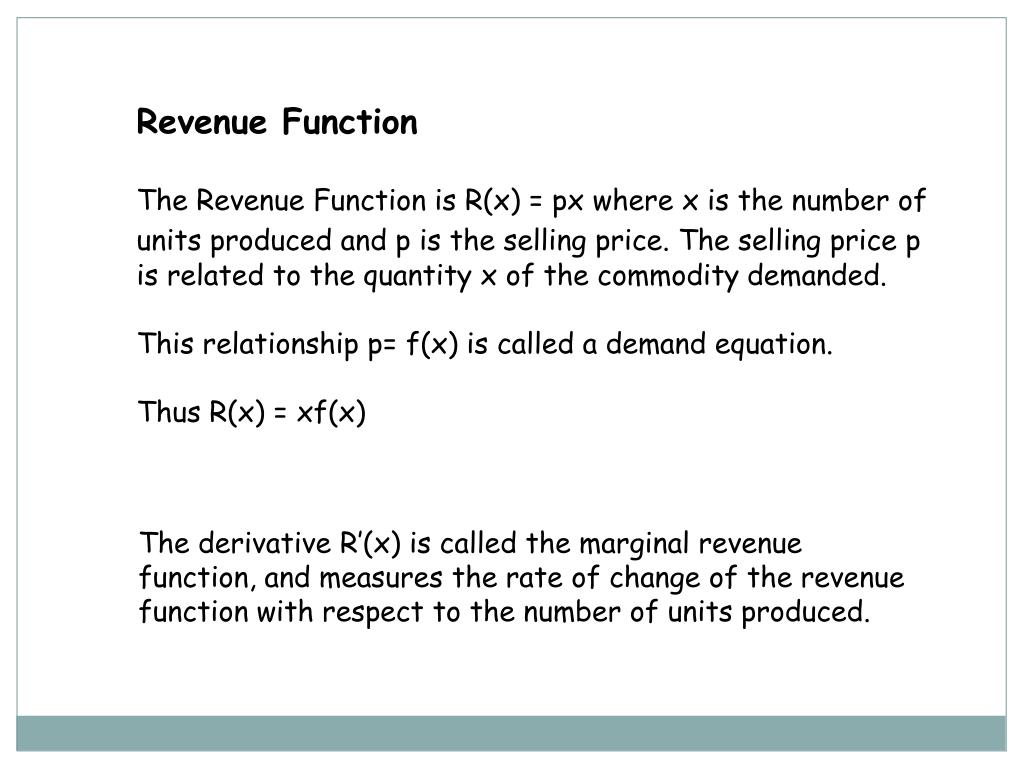Screen dimensions: 1024x768
Task: Click the words 'commodity demanded.'
Action: [742, 275]
